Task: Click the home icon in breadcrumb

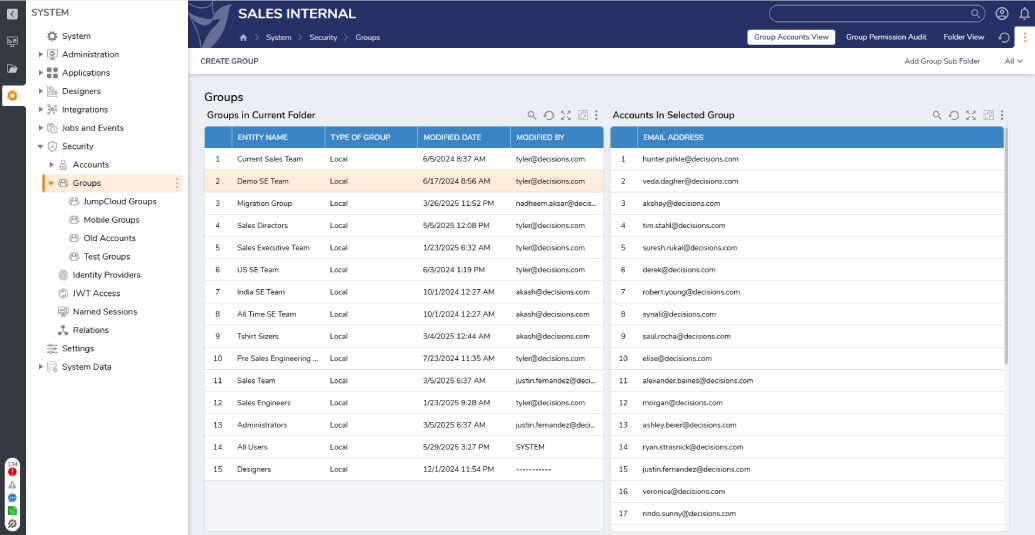Action: (x=243, y=37)
